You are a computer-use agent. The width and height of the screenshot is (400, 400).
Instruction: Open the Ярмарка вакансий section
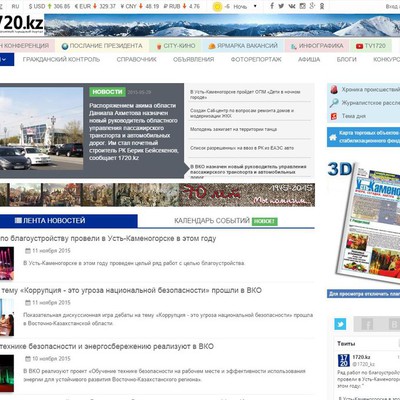[243, 46]
